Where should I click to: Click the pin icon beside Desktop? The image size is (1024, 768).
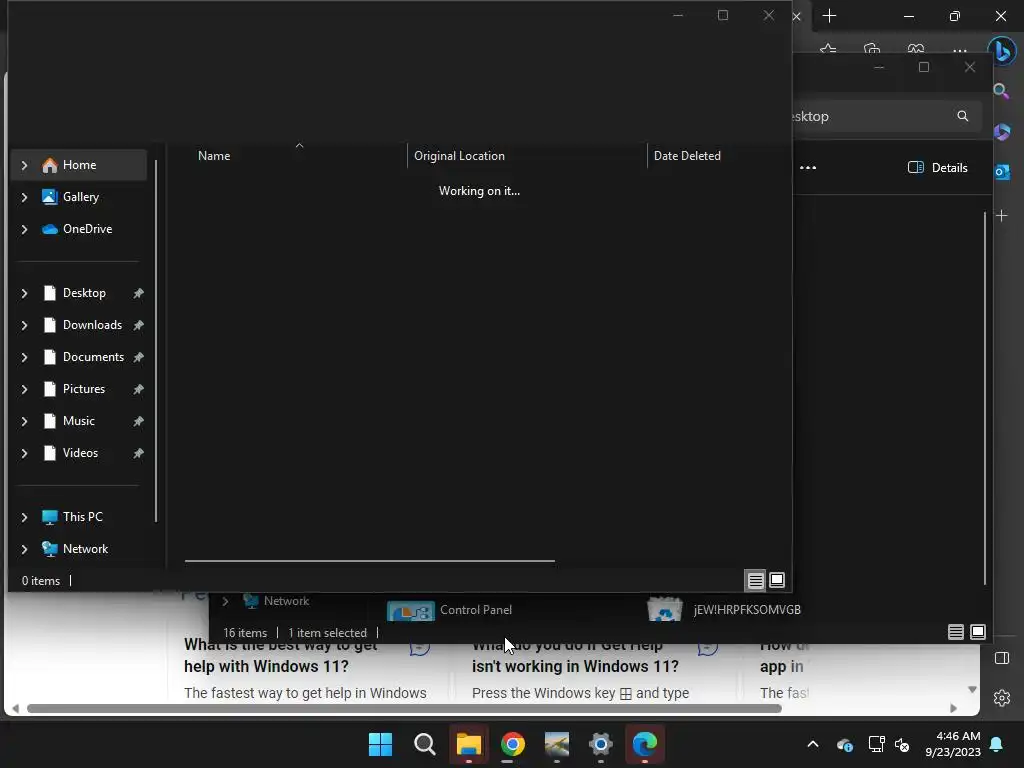click(x=138, y=294)
